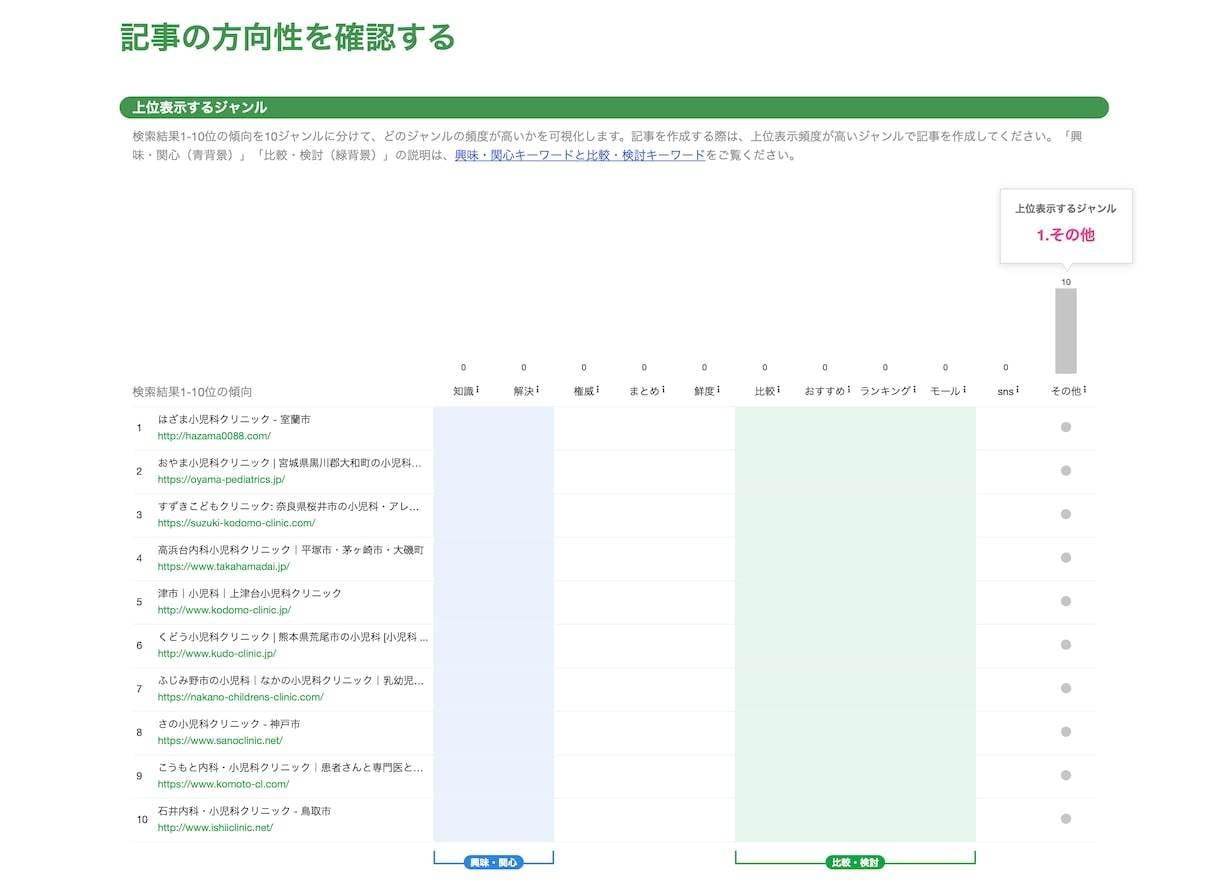Click the その他 dot for なかの小児科クリニック row
Screen dimensions: 1220x890
[x=1066, y=688]
